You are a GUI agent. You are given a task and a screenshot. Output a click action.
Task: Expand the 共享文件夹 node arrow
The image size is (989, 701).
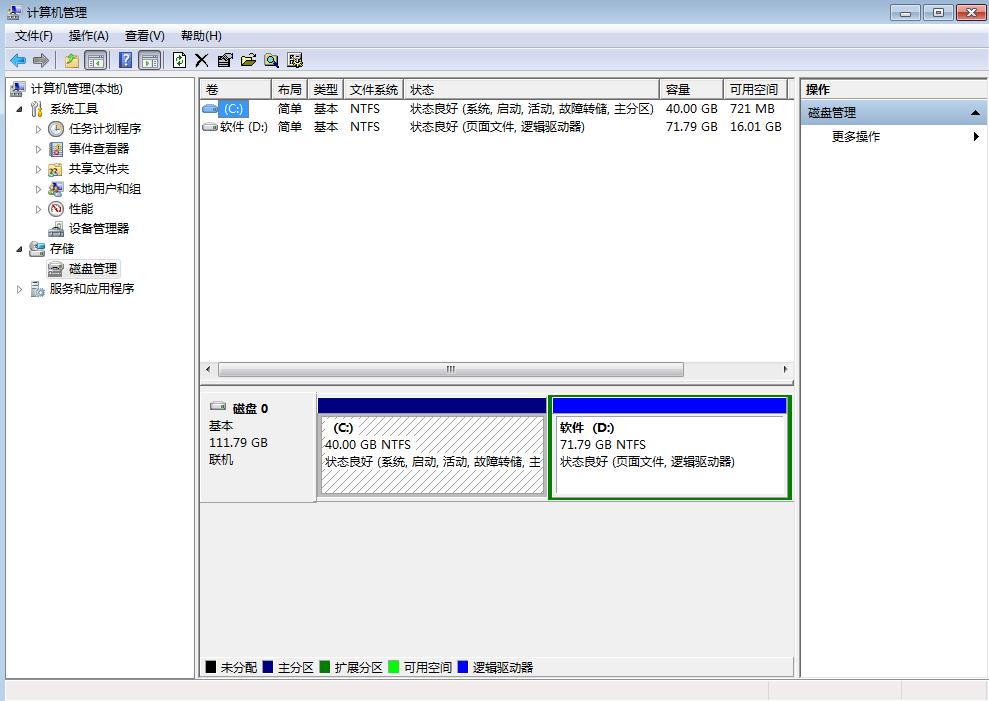38,169
